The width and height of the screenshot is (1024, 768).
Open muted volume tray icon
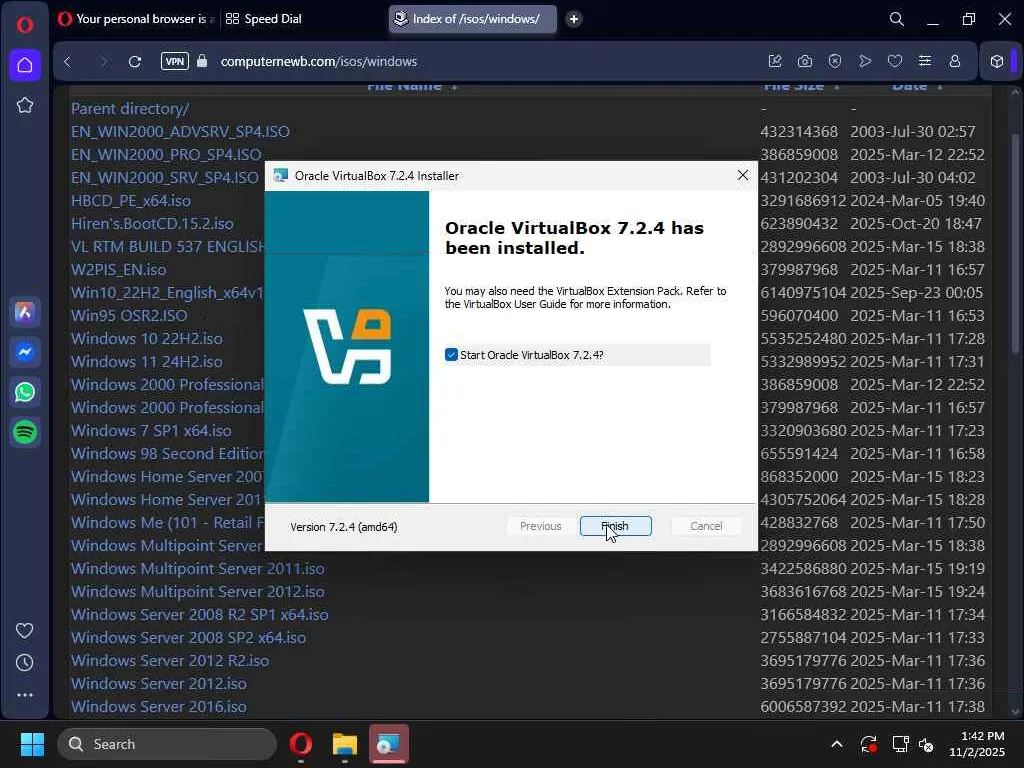(x=926, y=744)
